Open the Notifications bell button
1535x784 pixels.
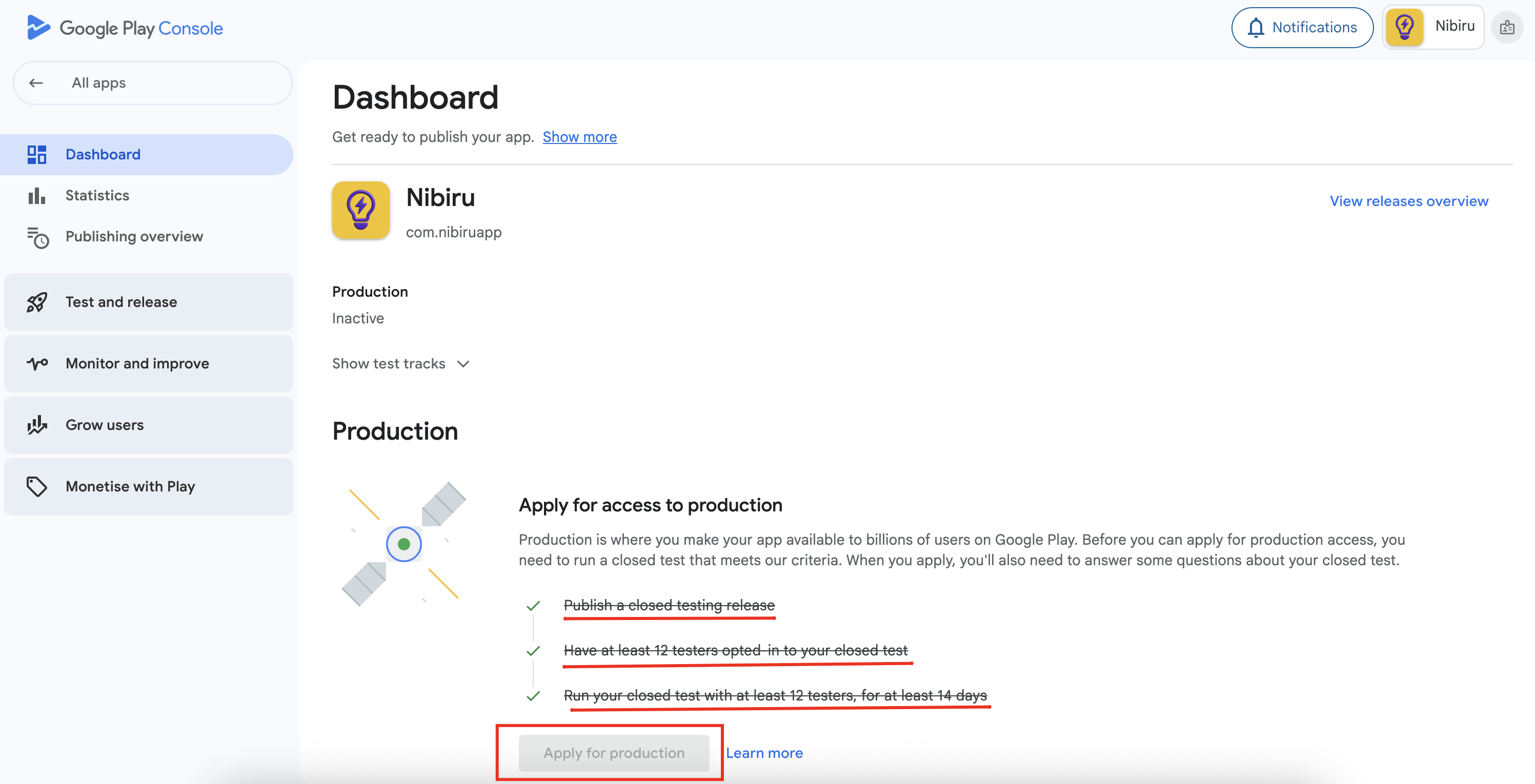click(x=1302, y=27)
